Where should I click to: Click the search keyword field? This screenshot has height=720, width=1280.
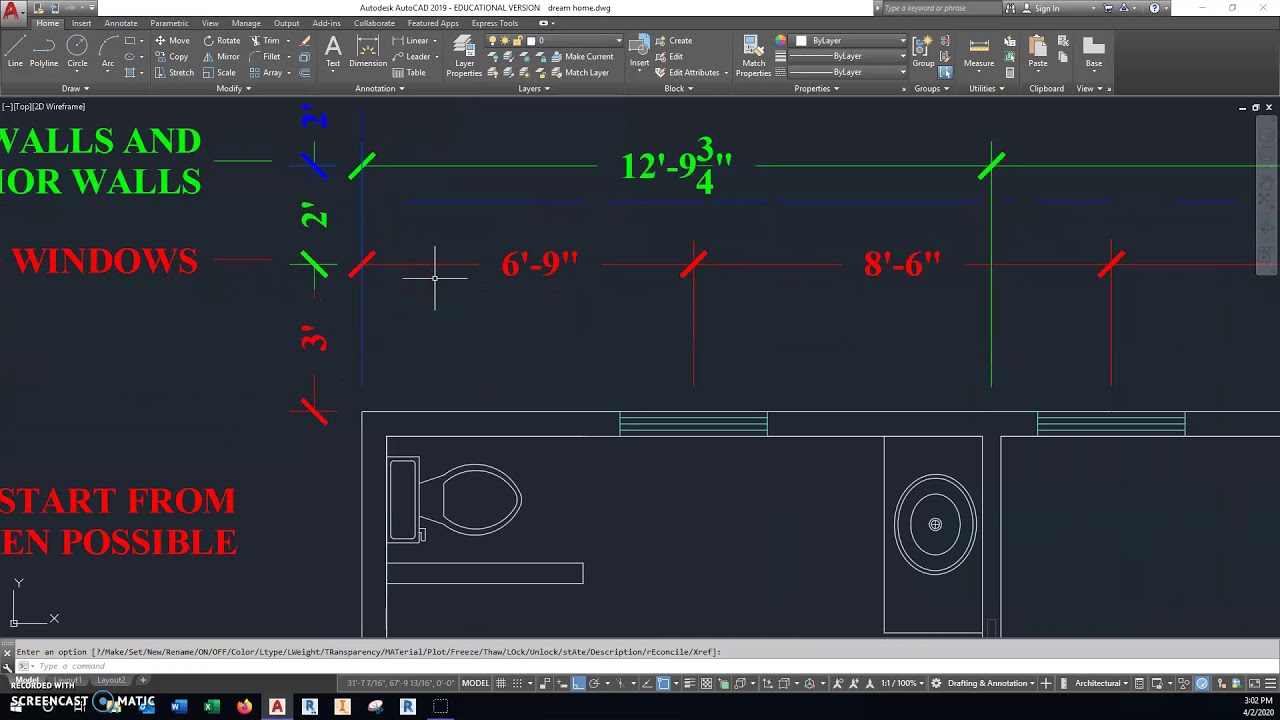(938, 8)
